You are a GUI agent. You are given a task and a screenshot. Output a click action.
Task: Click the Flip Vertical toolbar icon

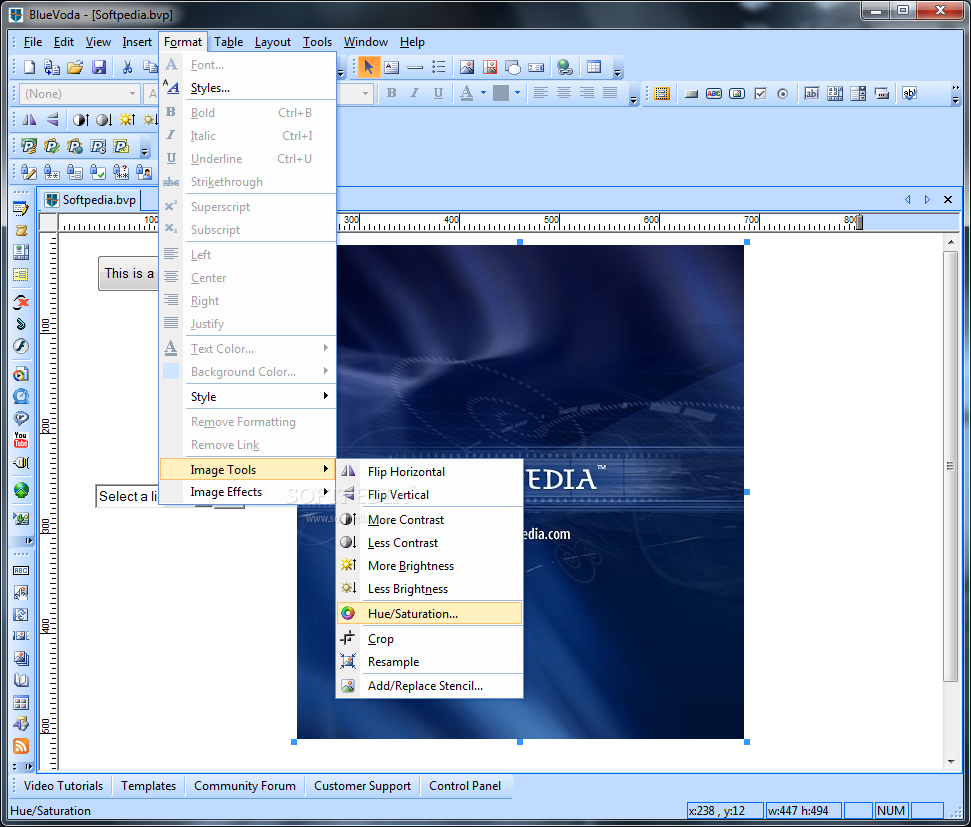[x=53, y=120]
